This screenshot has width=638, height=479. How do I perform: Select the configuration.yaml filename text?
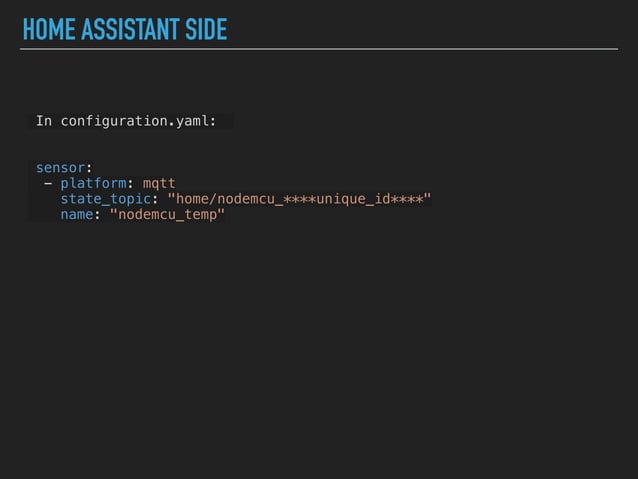138,121
